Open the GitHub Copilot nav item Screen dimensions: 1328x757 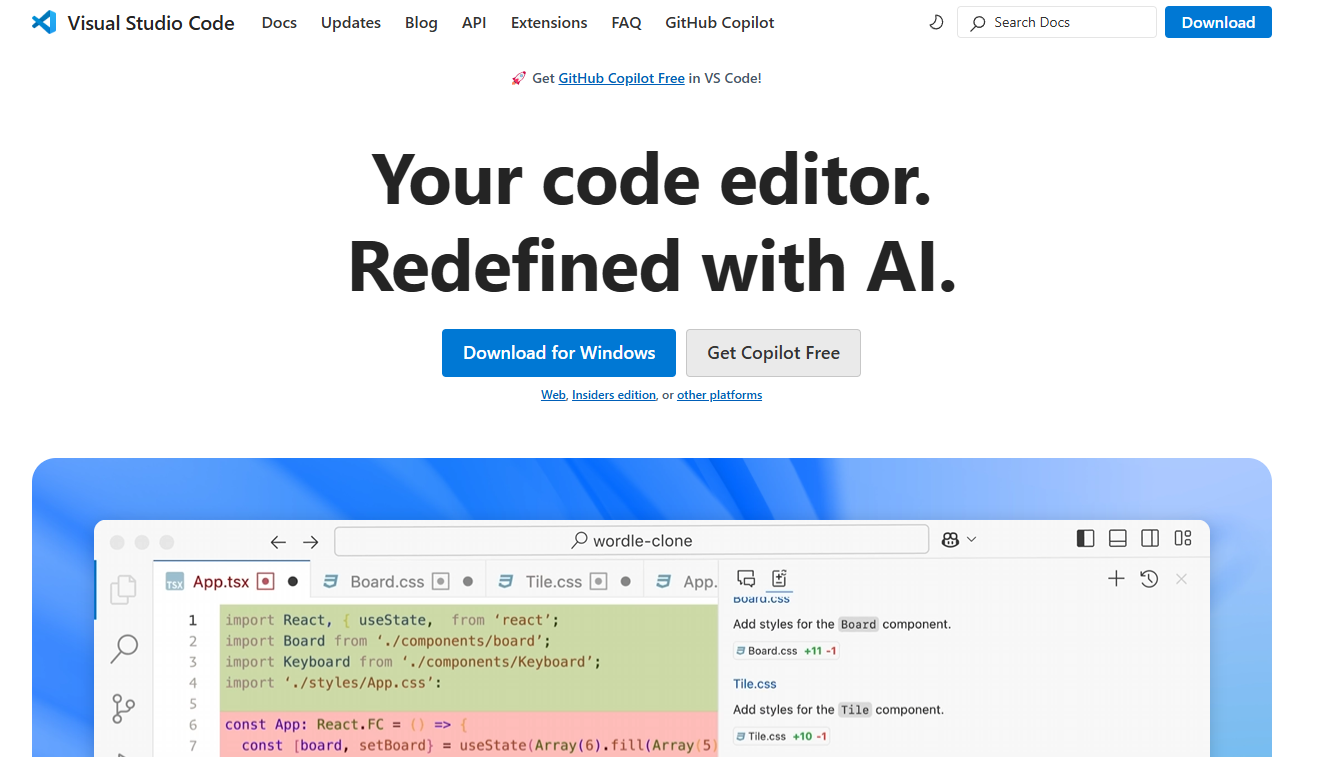(x=720, y=22)
